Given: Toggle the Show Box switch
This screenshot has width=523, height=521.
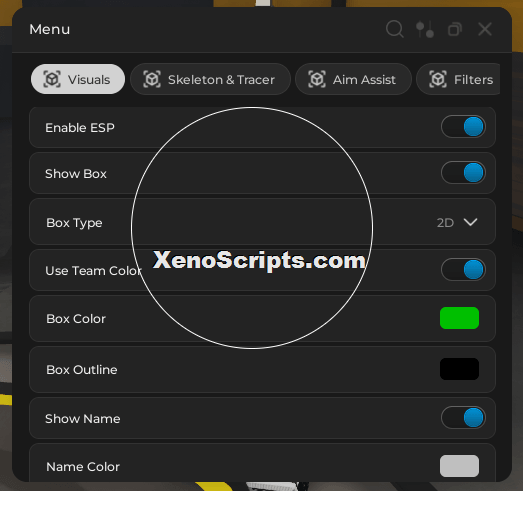Looking at the screenshot, I should click(463, 173).
